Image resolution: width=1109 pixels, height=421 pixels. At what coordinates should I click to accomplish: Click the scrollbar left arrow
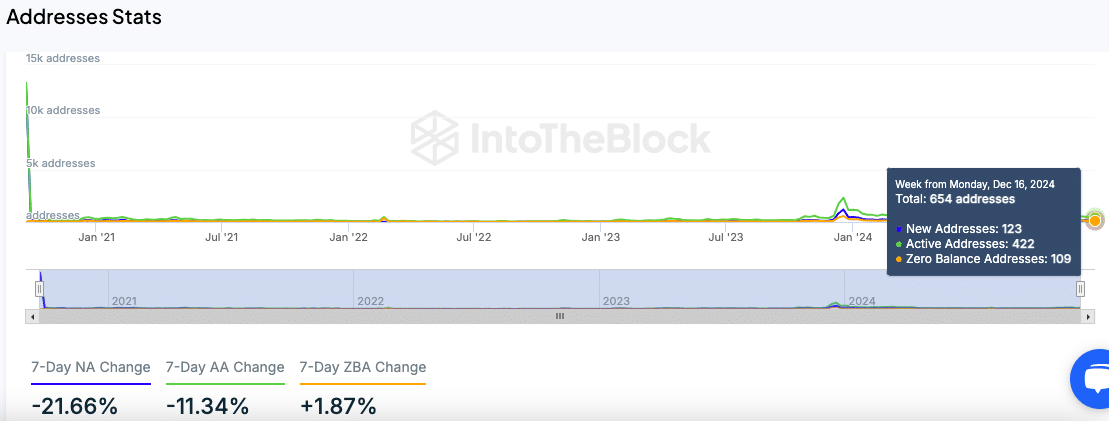pos(33,316)
